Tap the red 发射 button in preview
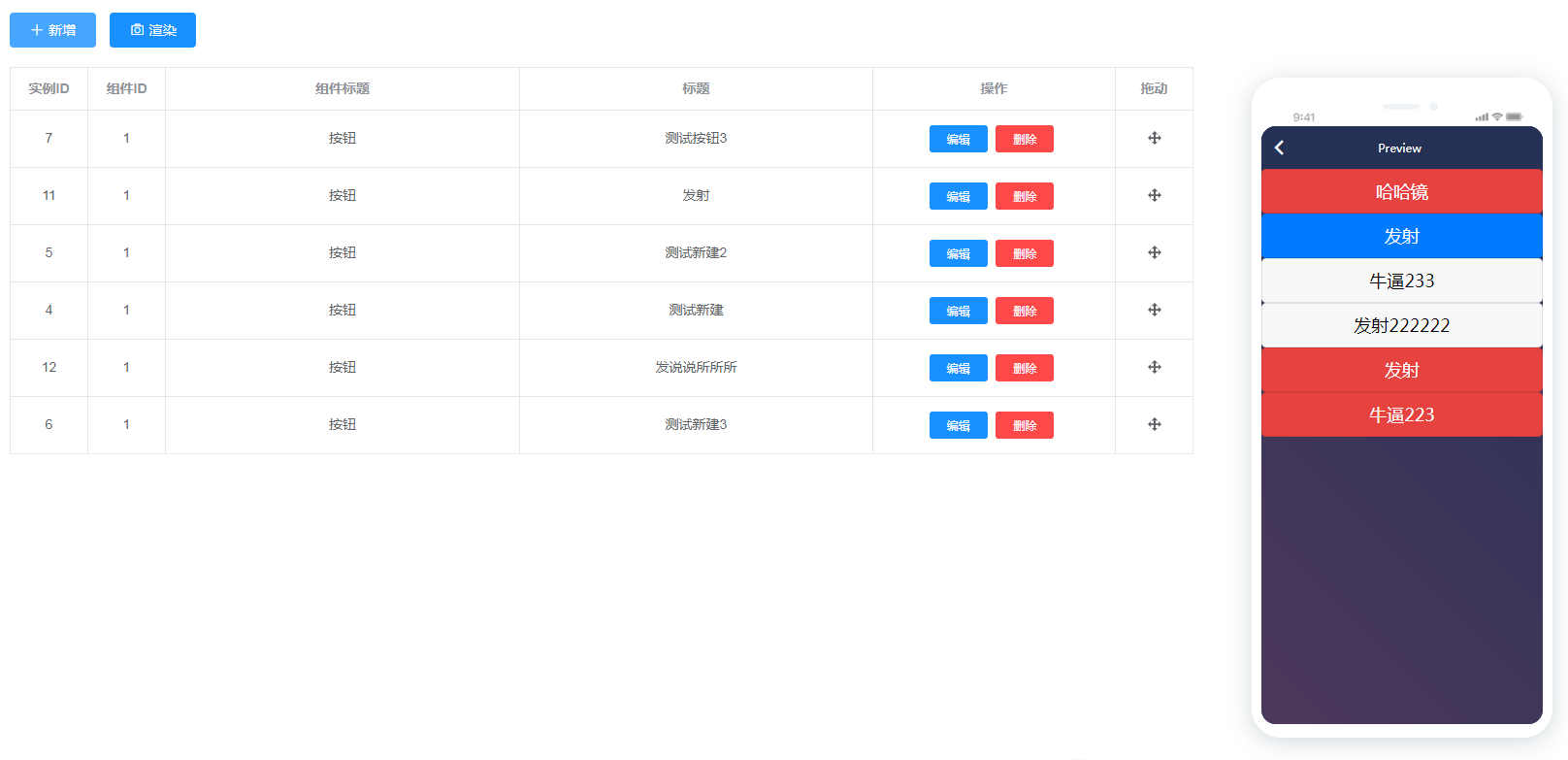The height and width of the screenshot is (760, 1568). click(1401, 370)
